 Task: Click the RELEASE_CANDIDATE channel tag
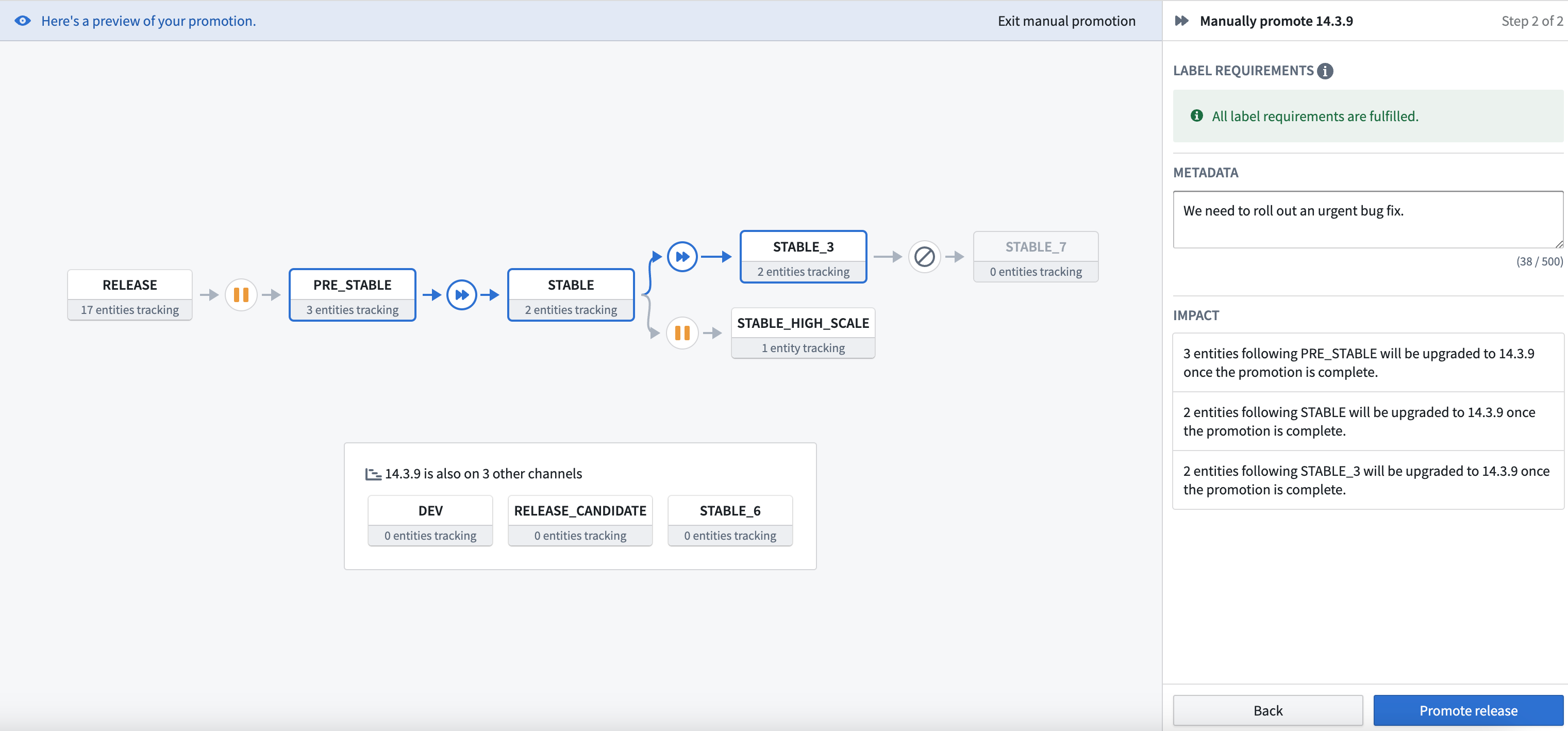(x=580, y=510)
